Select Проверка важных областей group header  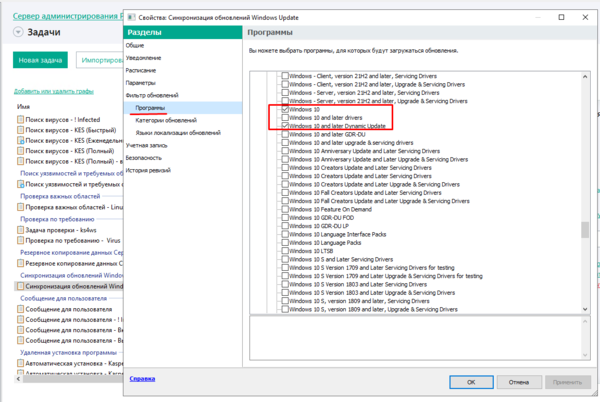point(60,196)
